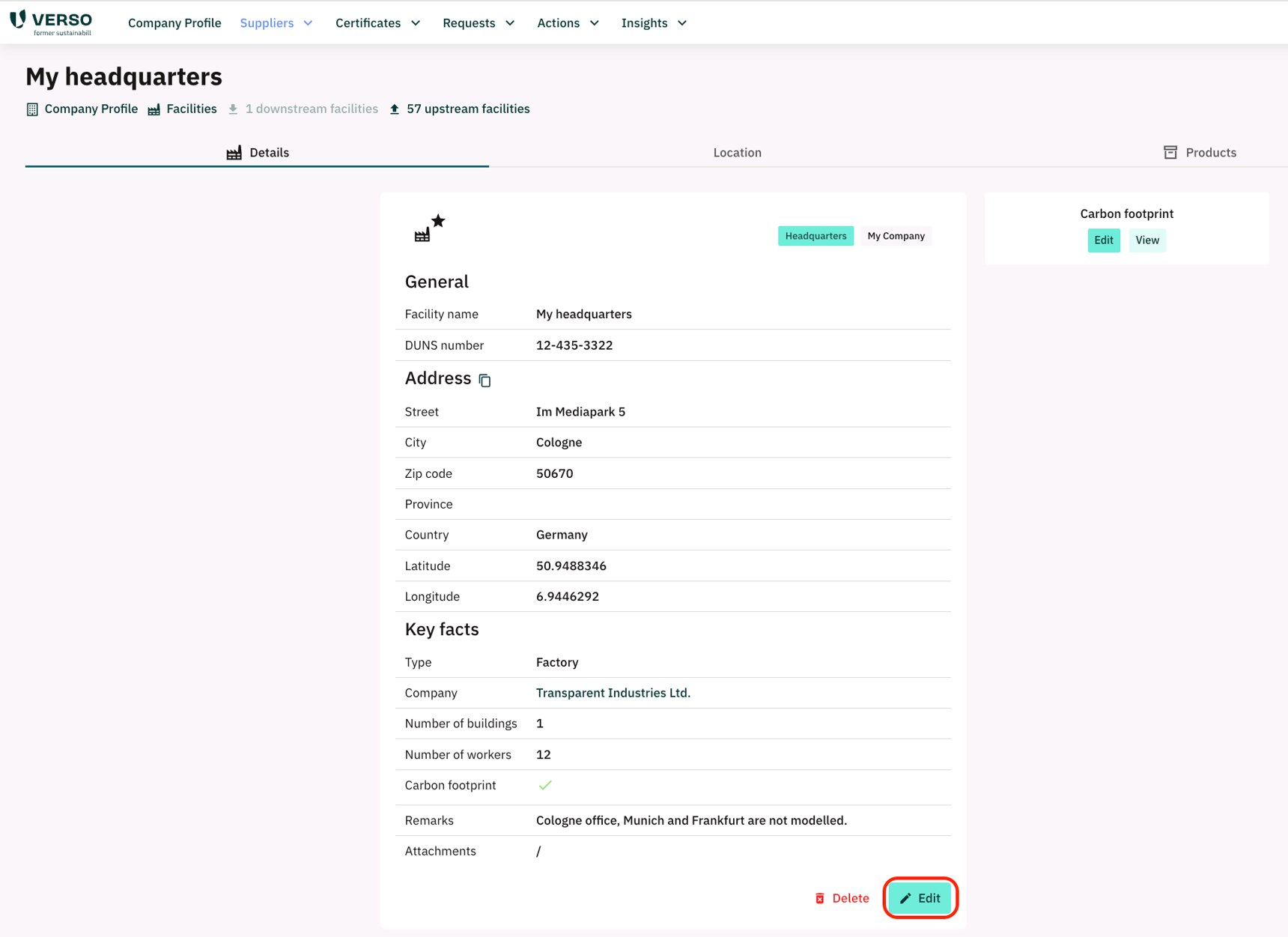This screenshot has height=937, width=1288.
Task: Open the Actions dropdown menu
Action: click(x=568, y=23)
